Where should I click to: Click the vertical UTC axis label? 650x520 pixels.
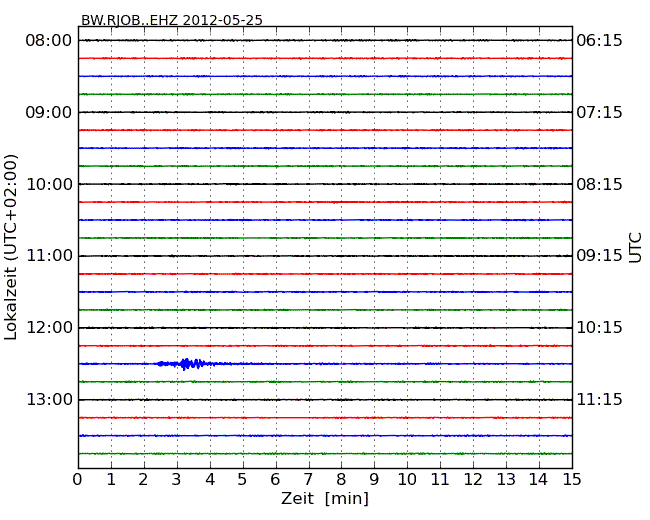tap(635, 248)
